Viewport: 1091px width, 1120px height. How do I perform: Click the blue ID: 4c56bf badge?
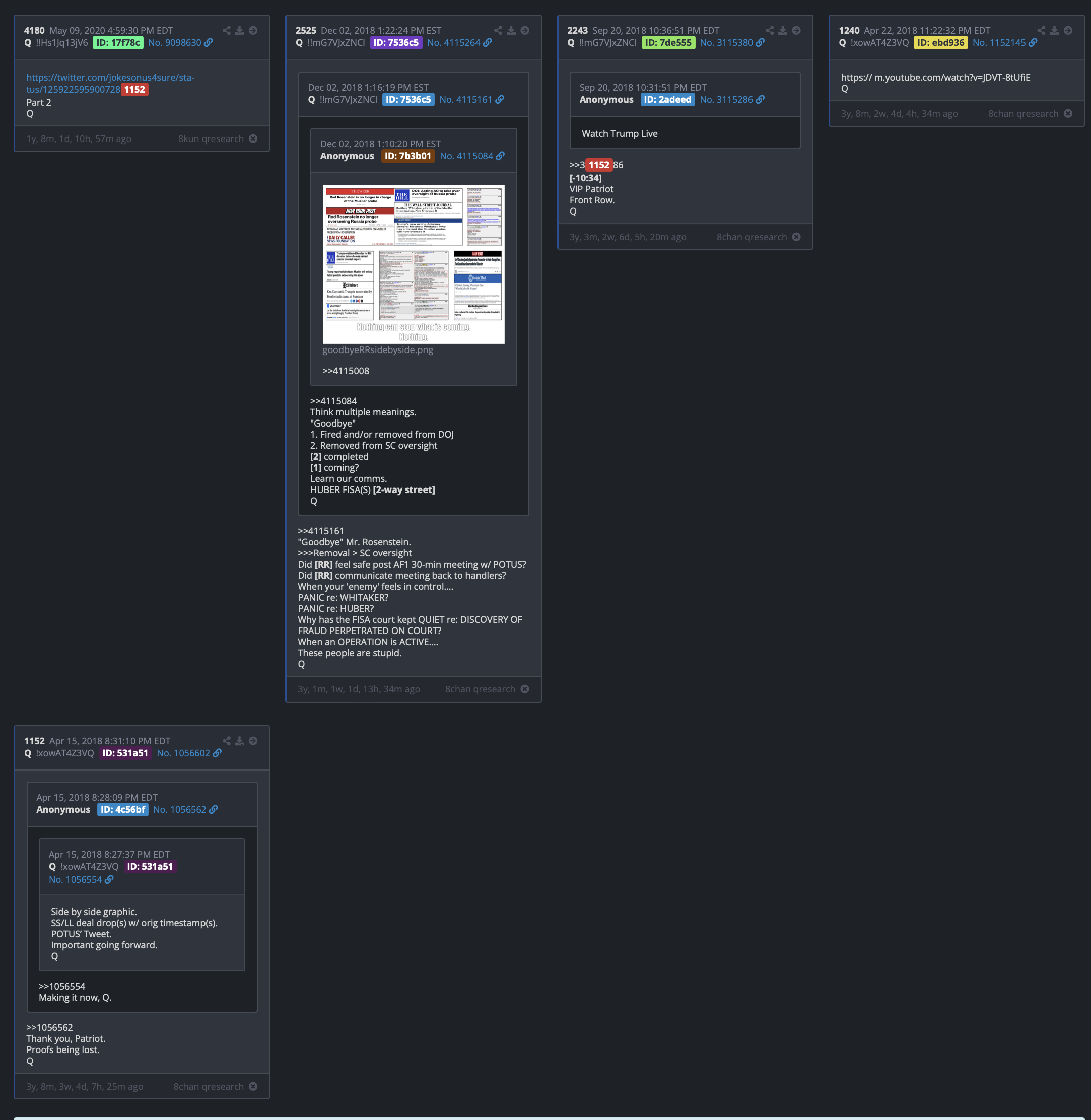pyautogui.click(x=122, y=809)
